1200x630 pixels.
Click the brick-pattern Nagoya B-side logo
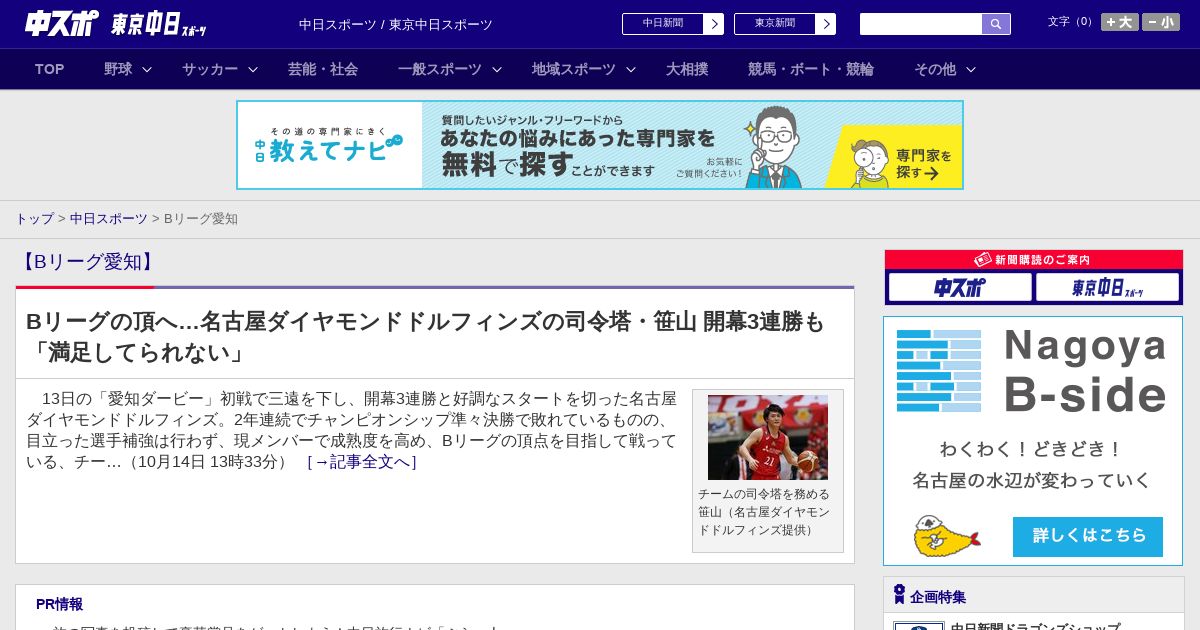[x=939, y=371]
